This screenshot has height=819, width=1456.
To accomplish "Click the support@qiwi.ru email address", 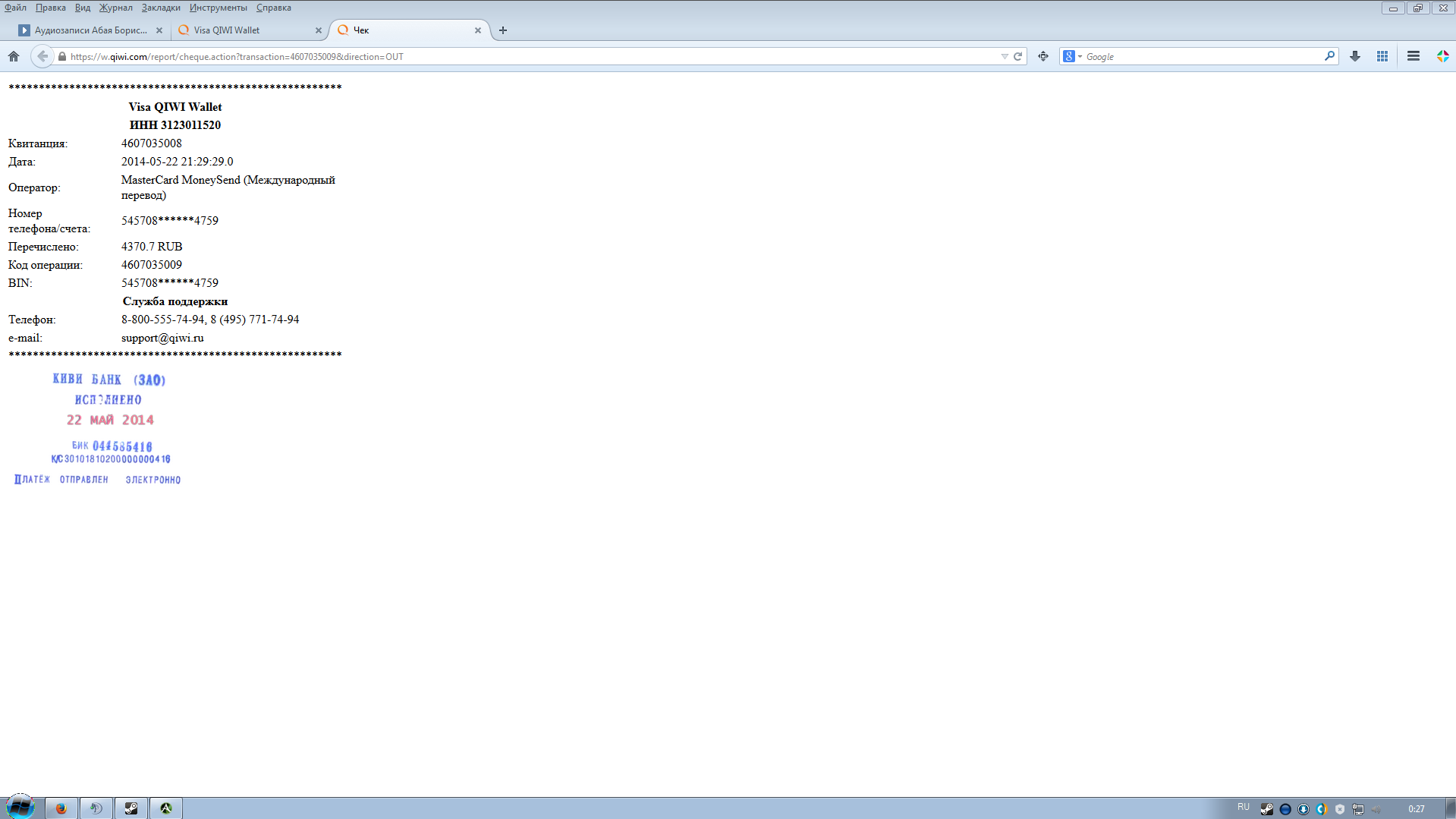I will pyautogui.click(x=162, y=338).
